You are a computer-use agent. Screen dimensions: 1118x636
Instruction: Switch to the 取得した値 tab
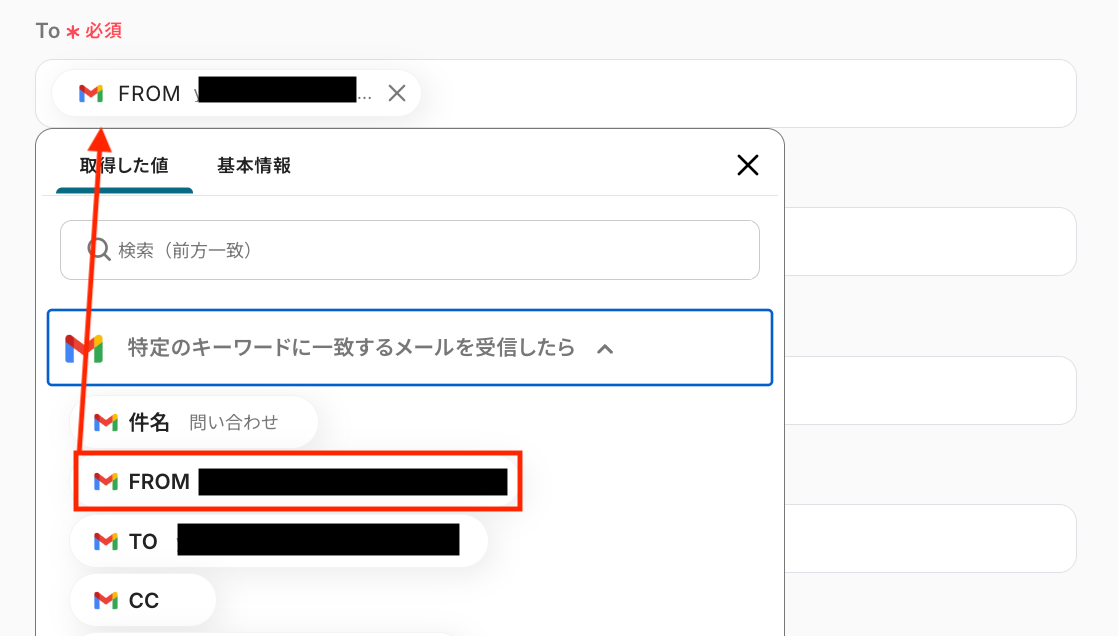point(124,165)
